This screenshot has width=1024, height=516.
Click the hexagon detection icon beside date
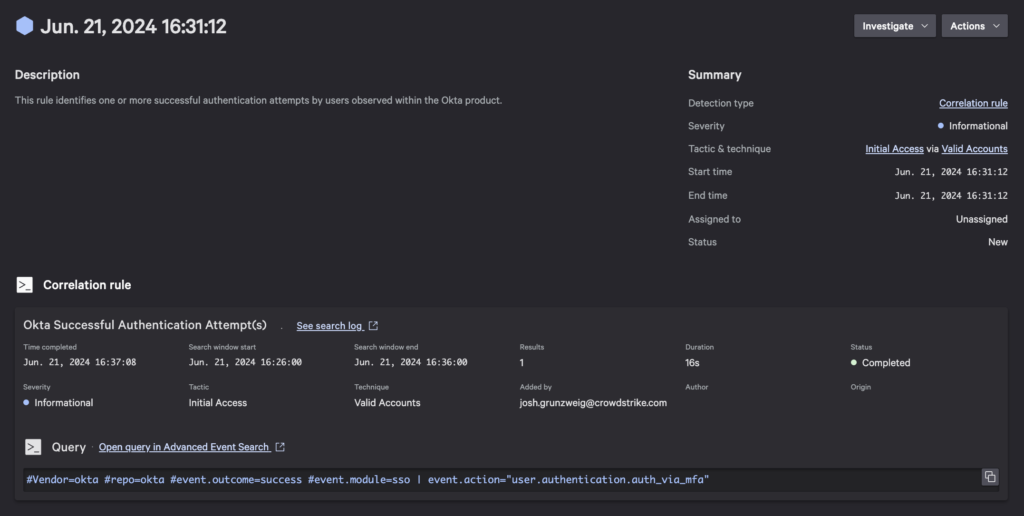(24, 25)
